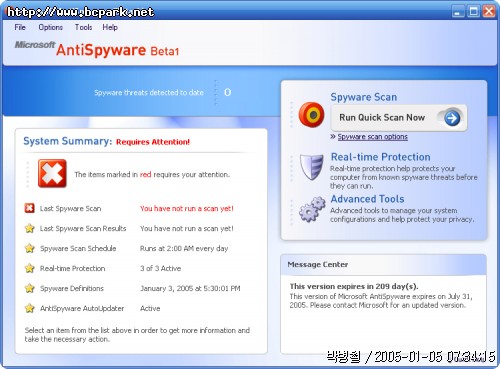Click the red bullseye Spyware Scan icon
The image size is (500, 369).
311,115
